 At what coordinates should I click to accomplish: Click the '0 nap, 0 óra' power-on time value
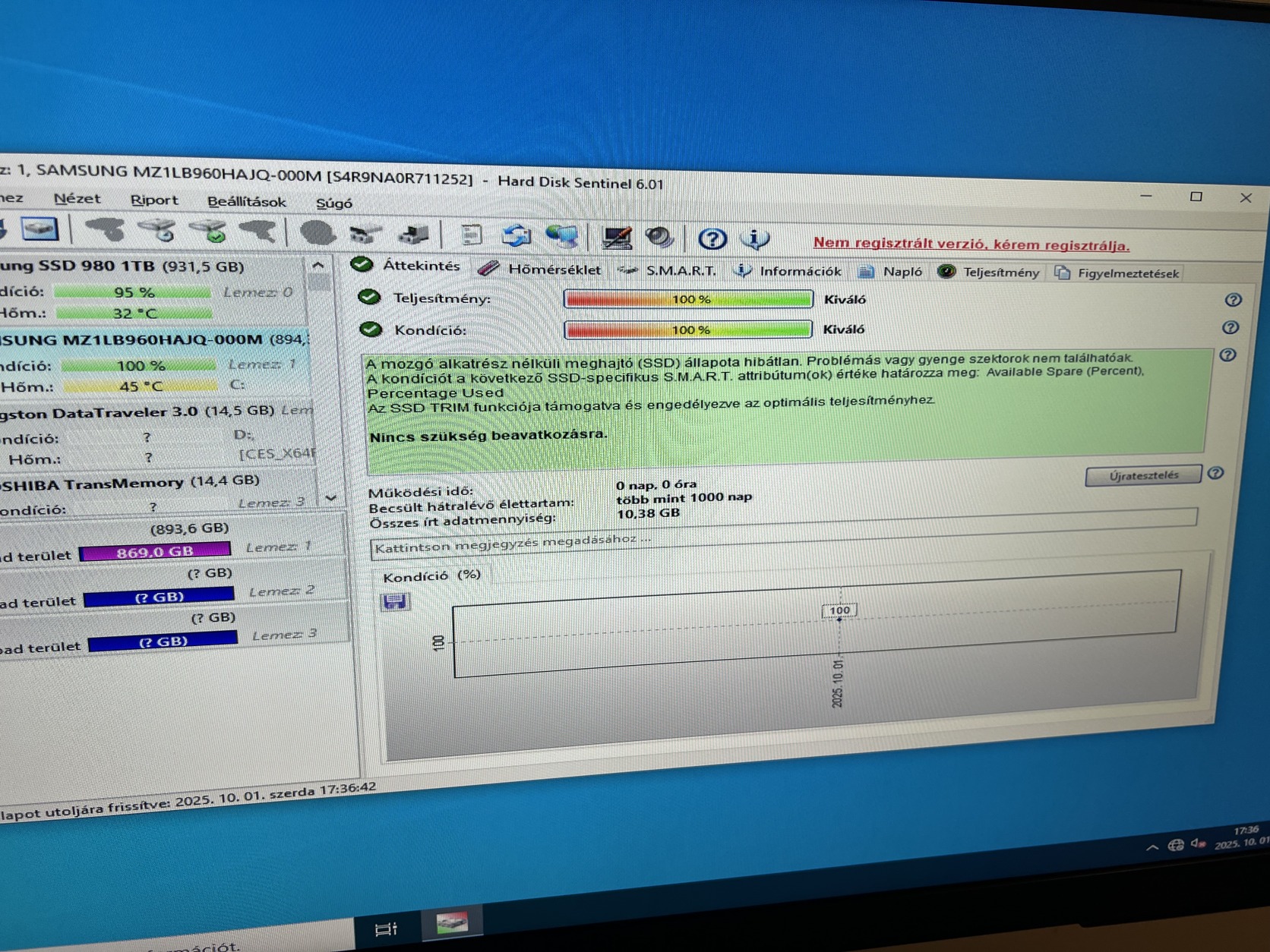point(656,484)
